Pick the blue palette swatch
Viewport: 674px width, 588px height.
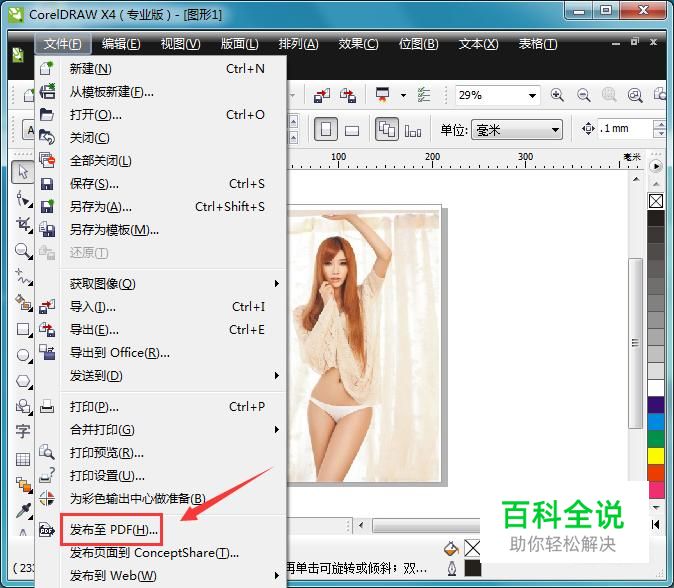tap(656, 422)
